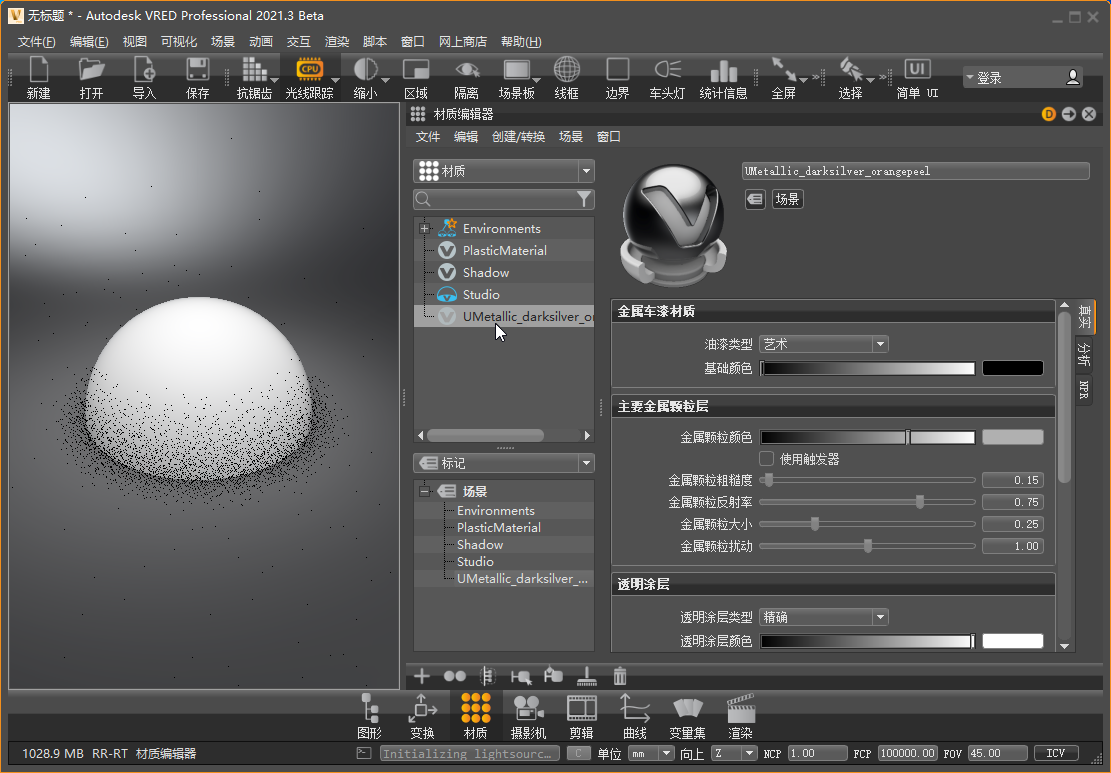
Task: Open the 向上 Z axis dropdown
Action: pos(734,753)
